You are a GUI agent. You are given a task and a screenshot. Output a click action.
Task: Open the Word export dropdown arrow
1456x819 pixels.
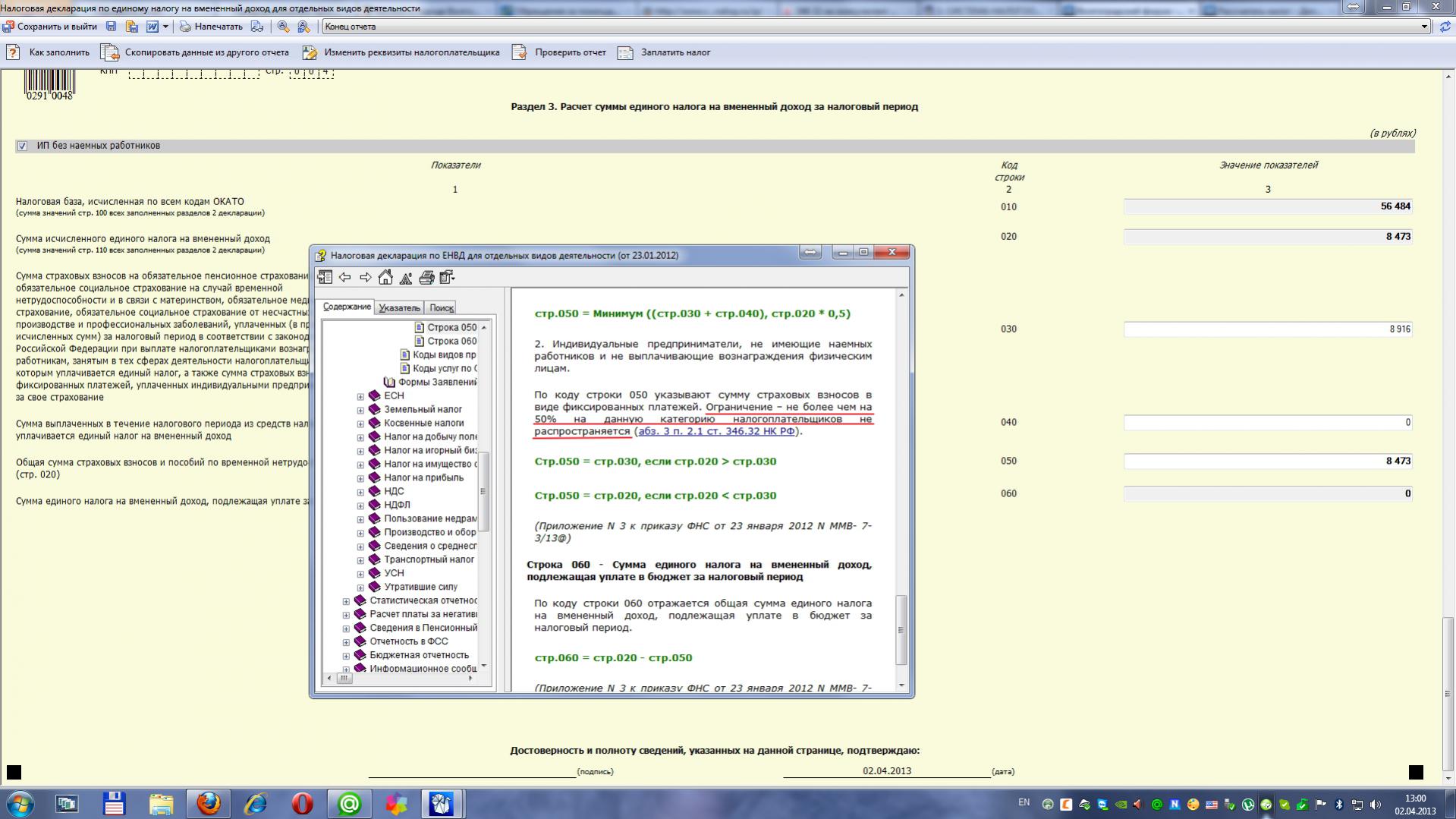point(165,27)
